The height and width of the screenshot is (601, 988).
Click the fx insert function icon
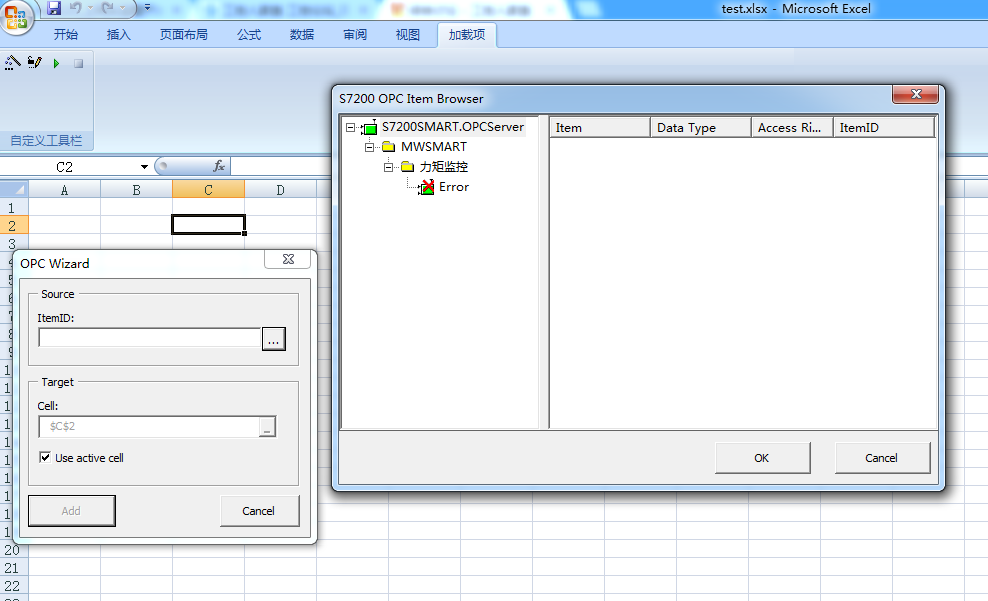click(219, 167)
